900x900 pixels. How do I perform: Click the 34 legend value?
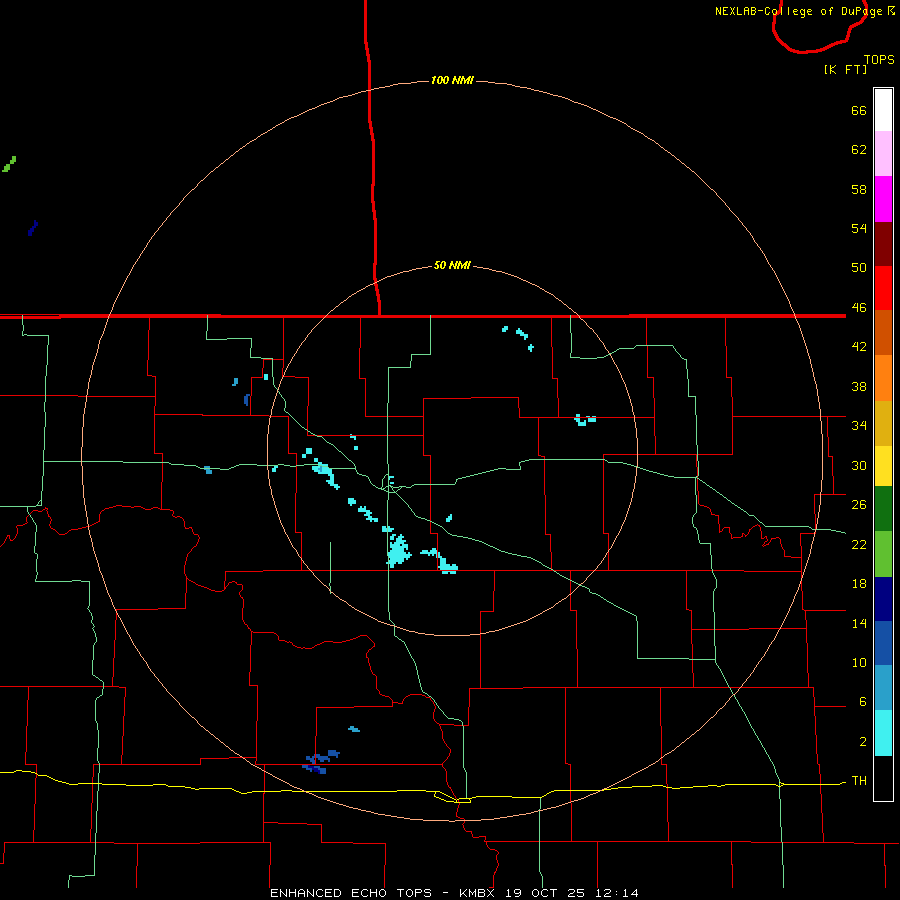(x=859, y=426)
